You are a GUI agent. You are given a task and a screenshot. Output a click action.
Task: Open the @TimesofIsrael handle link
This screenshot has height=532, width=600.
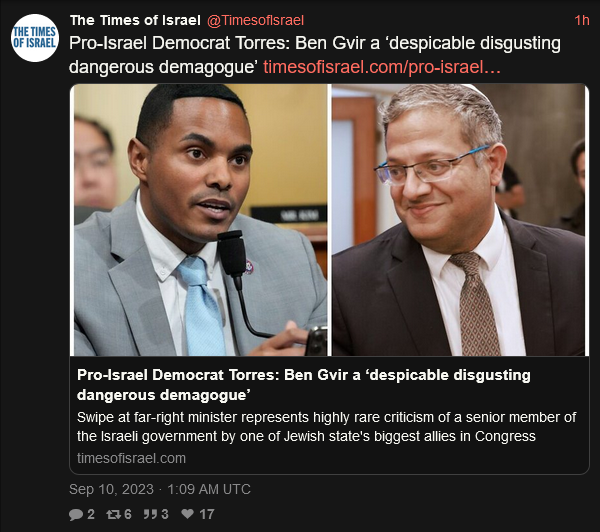point(255,20)
